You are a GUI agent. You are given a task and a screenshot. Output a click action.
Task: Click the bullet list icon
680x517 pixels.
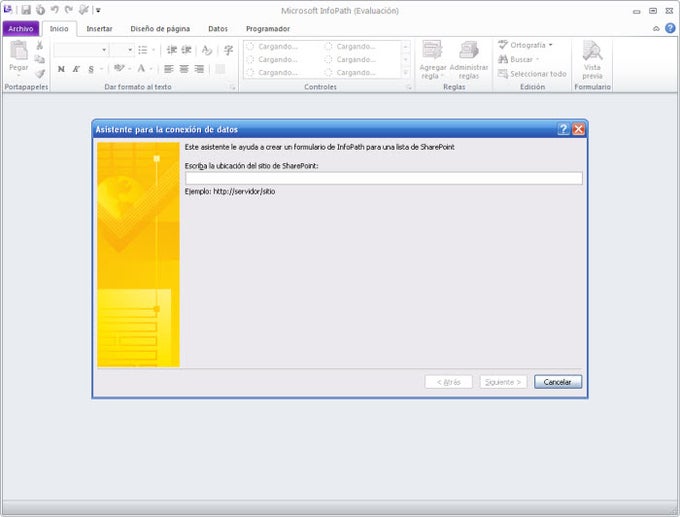coord(143,50)
